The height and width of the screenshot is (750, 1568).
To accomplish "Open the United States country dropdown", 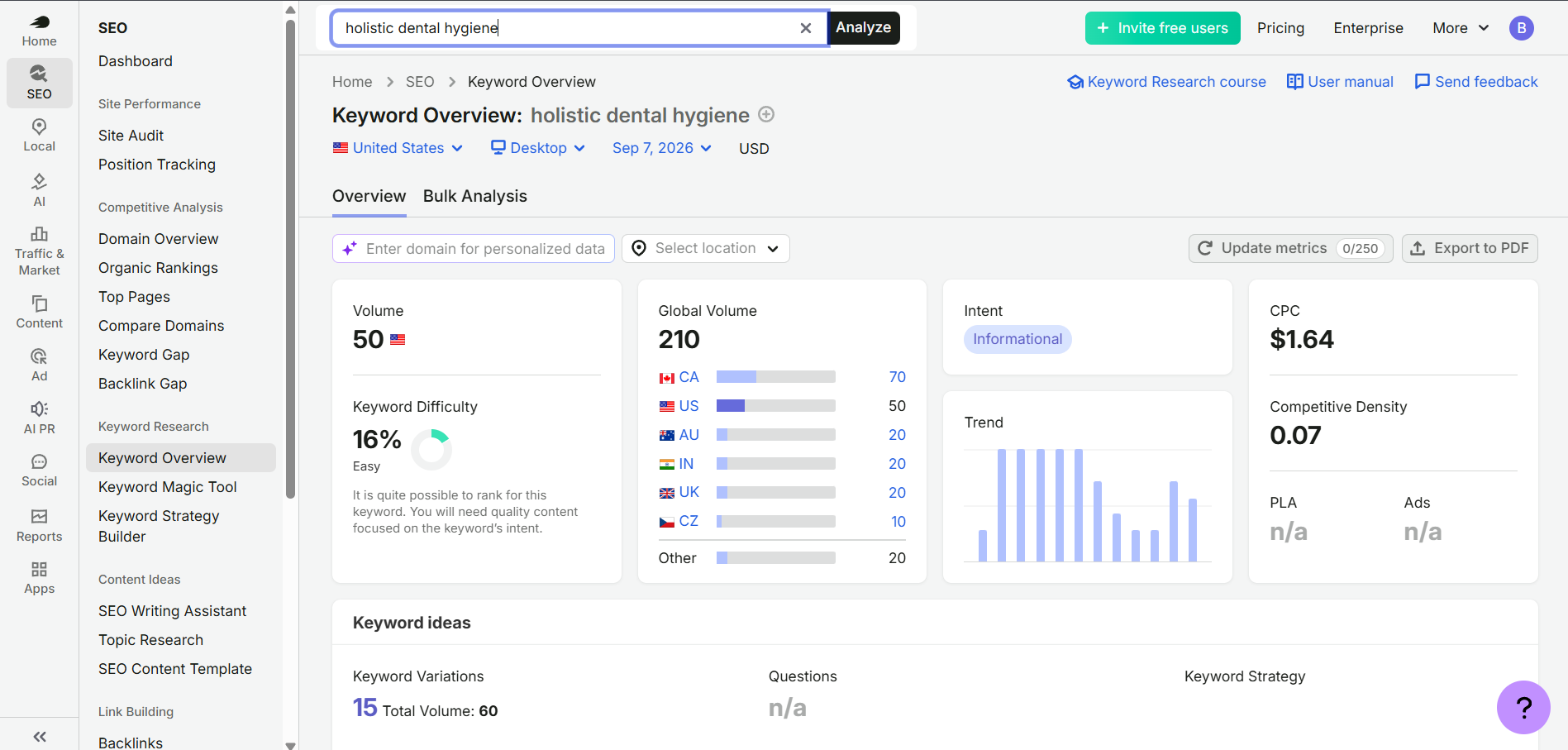I will [398, 148].
